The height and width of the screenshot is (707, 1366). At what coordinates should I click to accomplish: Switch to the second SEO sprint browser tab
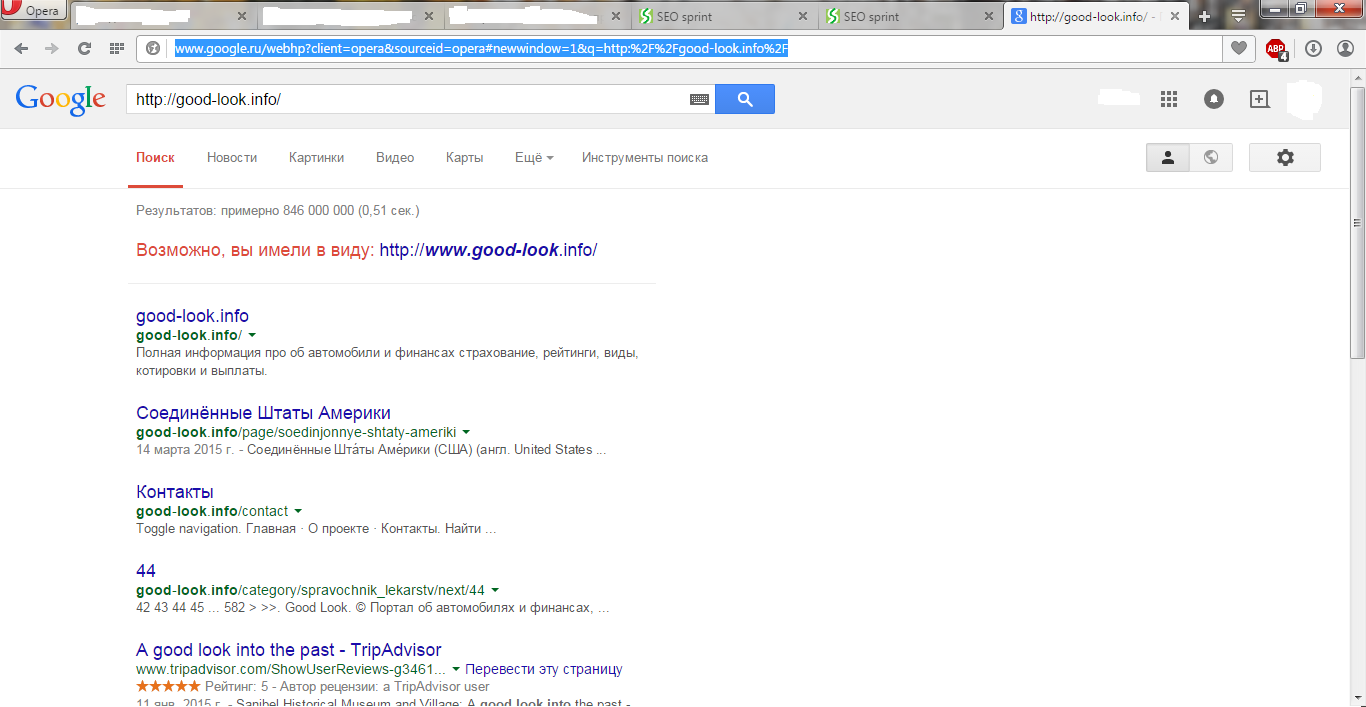(x=912, y=16)
